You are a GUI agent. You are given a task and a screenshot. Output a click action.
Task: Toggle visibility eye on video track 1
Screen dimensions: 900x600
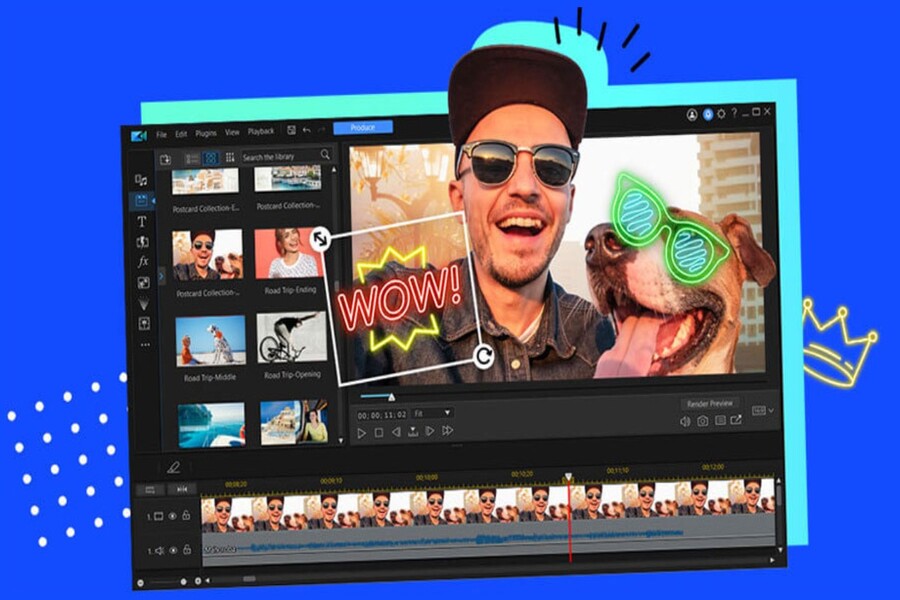tap(172, 516)
